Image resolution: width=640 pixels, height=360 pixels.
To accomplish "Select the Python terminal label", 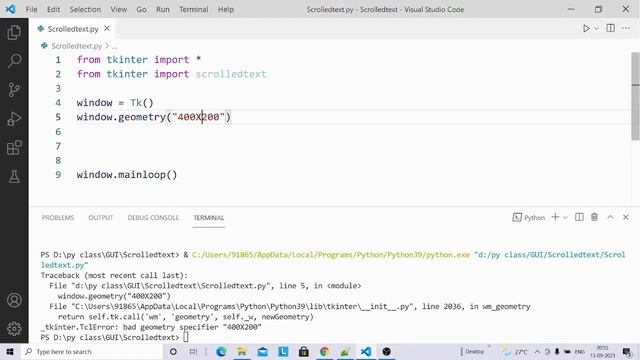I will coord(529,218).
